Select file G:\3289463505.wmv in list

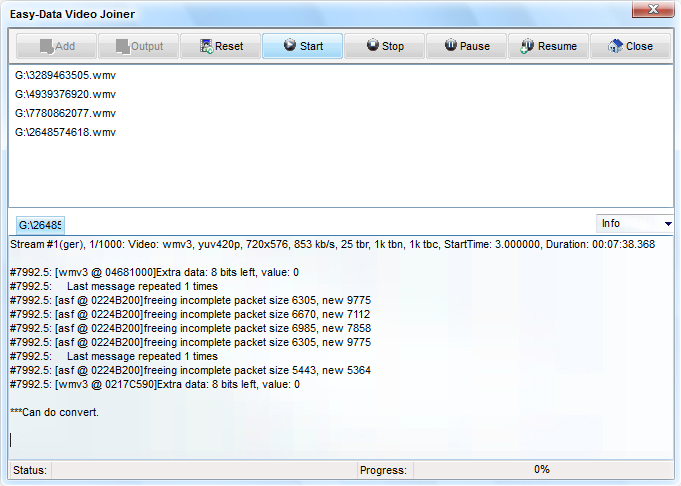point(66,76)
